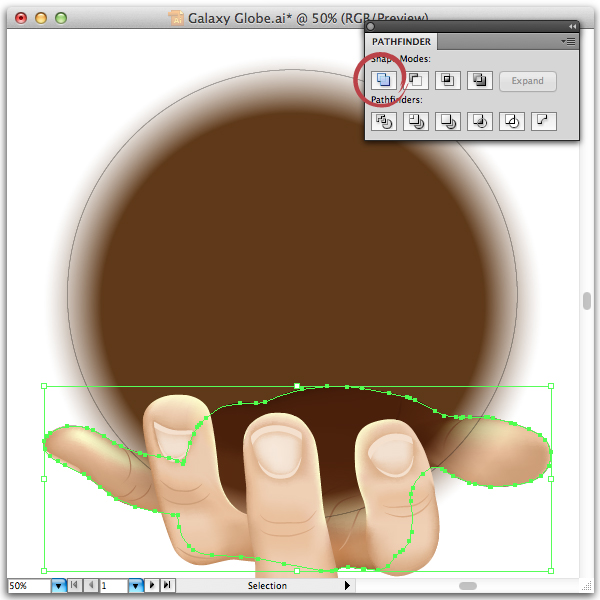Click the 50% zoom input field

coord(29,585)
